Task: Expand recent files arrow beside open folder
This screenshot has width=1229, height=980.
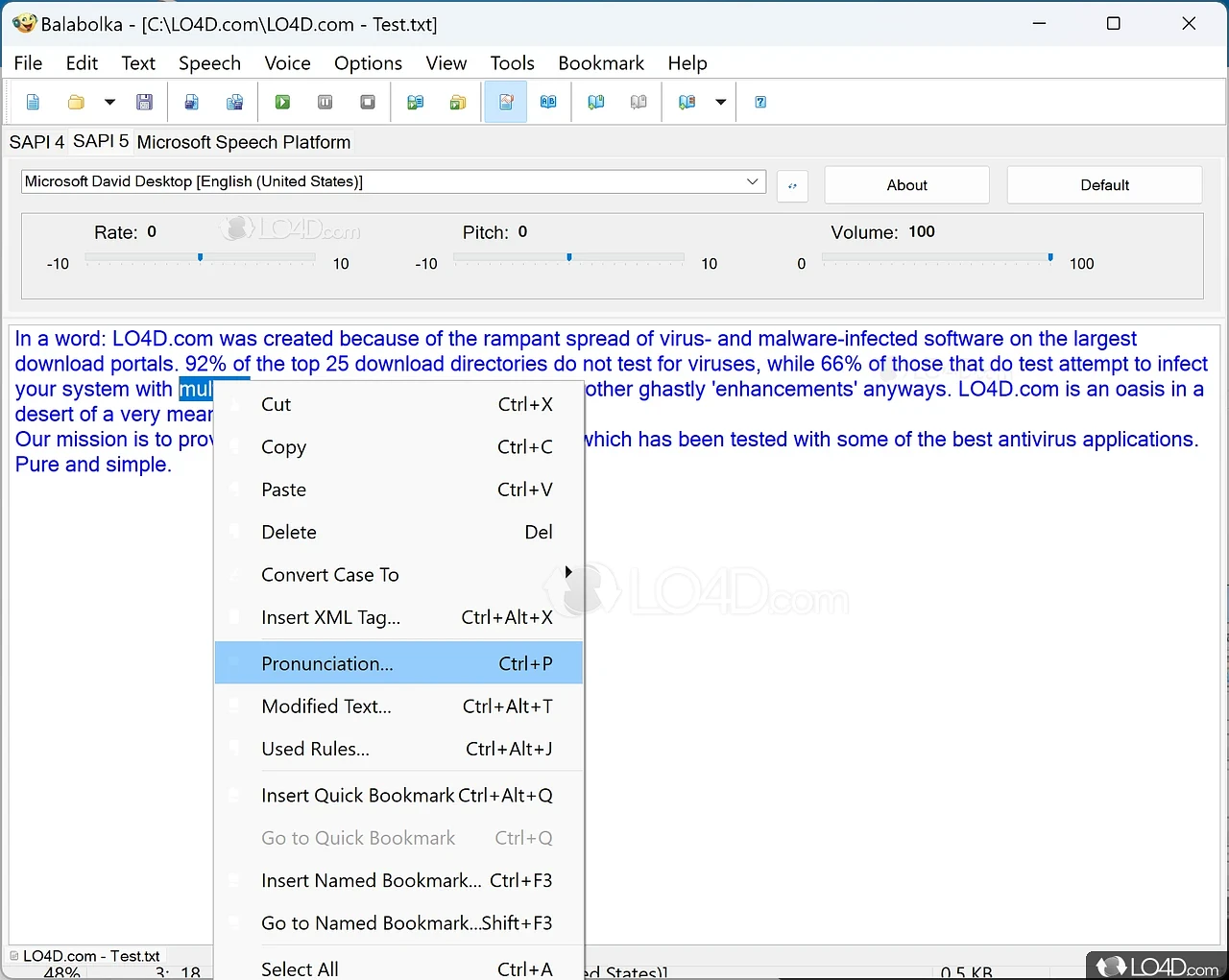Action: pyautogui.click(x=109, y=103)
